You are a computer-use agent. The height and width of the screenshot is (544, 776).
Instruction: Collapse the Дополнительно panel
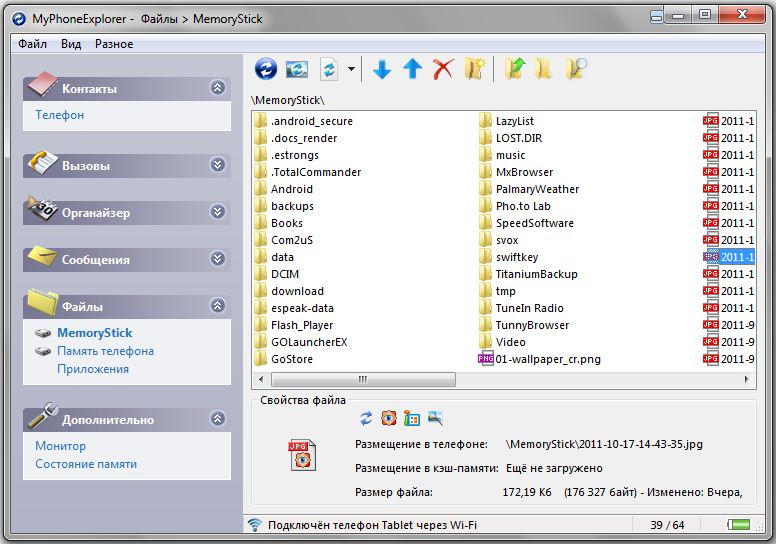click(x=217, y=419)
